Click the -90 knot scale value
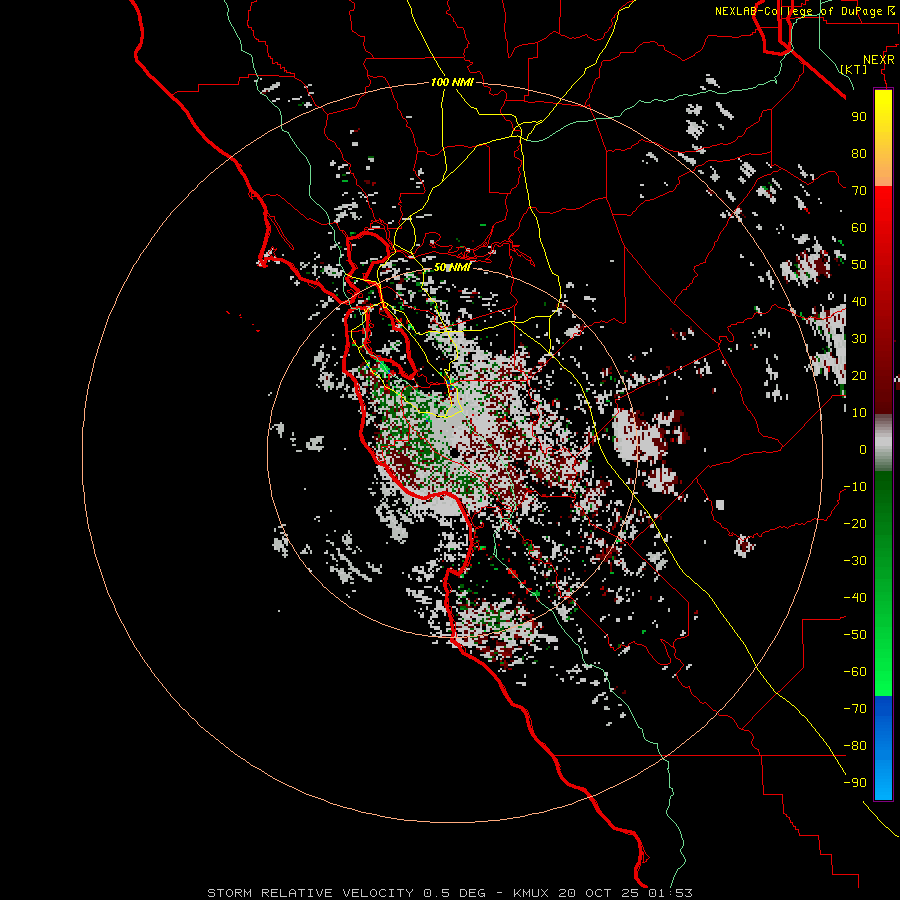This screenshot has width=900, height=900. [x=855, y=783]
